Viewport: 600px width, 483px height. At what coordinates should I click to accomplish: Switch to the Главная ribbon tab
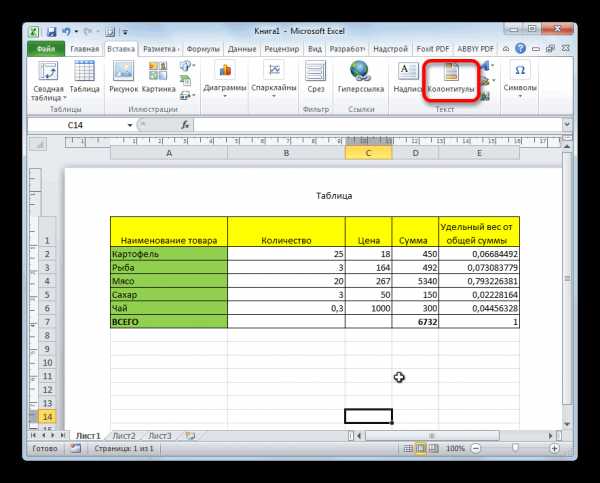click(x=85, y=49)
